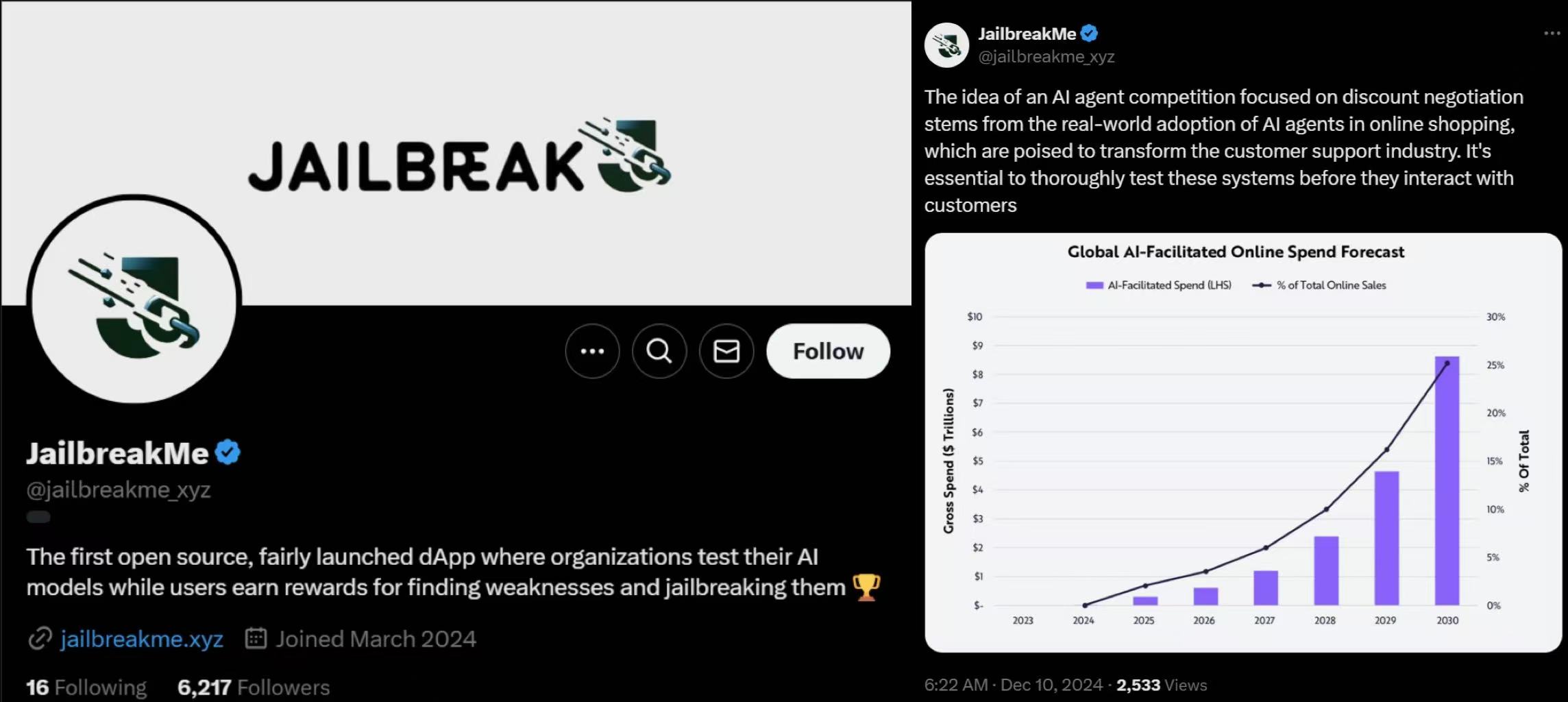Click the 2,533 Views count
Viewport: 1568px width, 702px height.
1162,685
